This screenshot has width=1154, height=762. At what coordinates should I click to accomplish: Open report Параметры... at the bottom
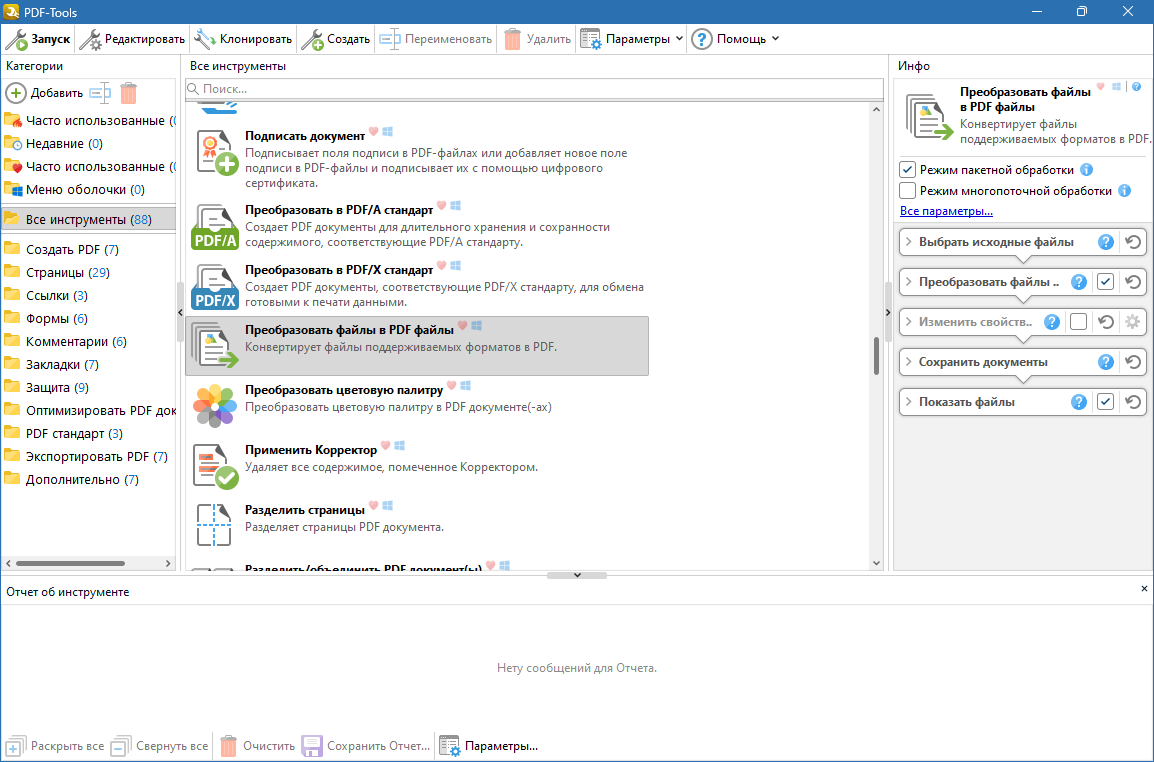pos(489,746)
